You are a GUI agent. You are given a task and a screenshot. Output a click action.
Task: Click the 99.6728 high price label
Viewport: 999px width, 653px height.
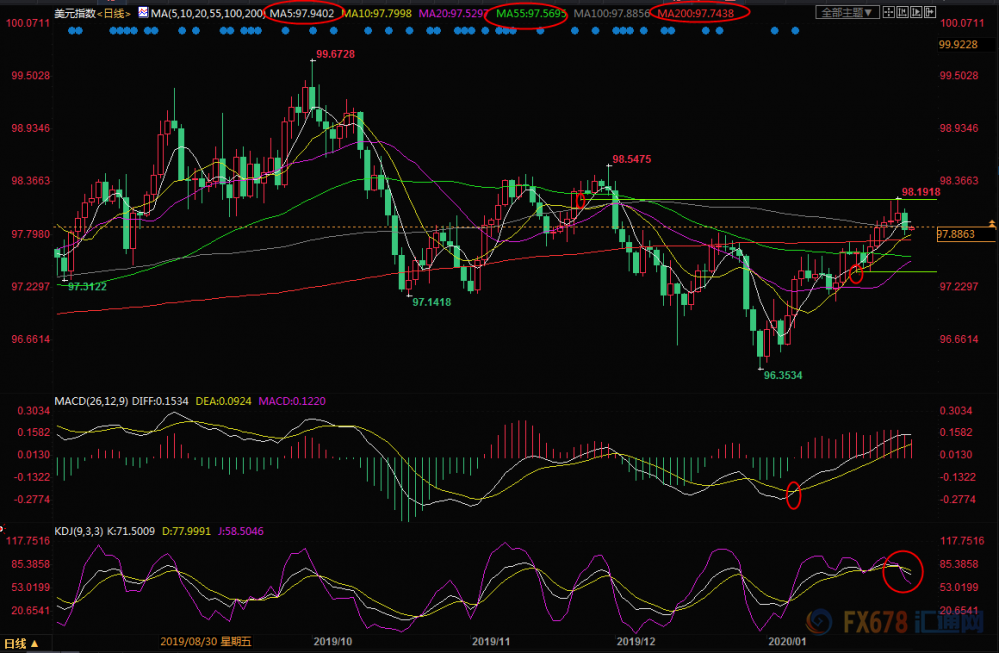pos(336,54)
